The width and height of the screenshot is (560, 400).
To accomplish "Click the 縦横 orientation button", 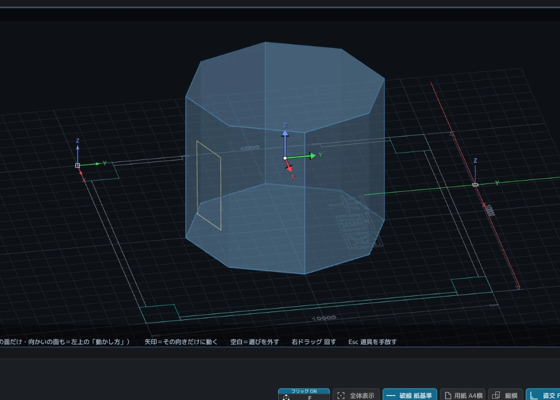I will point(505,395).
